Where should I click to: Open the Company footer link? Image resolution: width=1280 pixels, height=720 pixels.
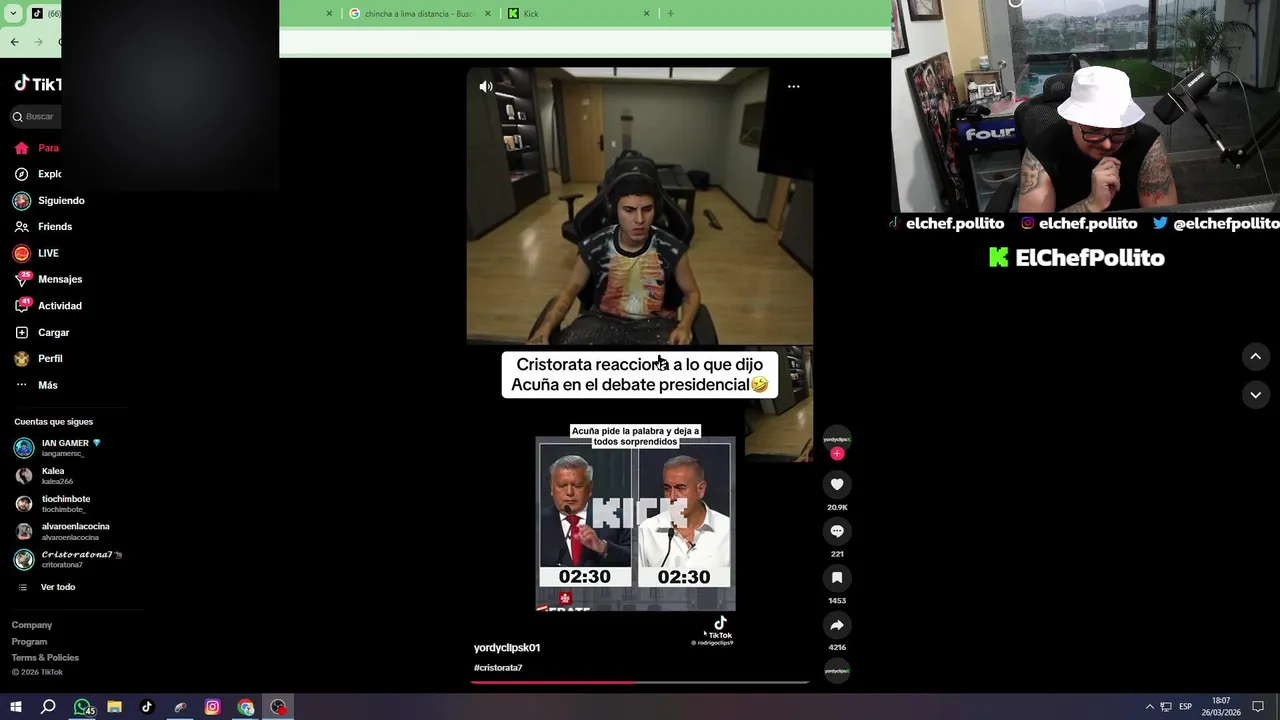[x=32, y=625]
